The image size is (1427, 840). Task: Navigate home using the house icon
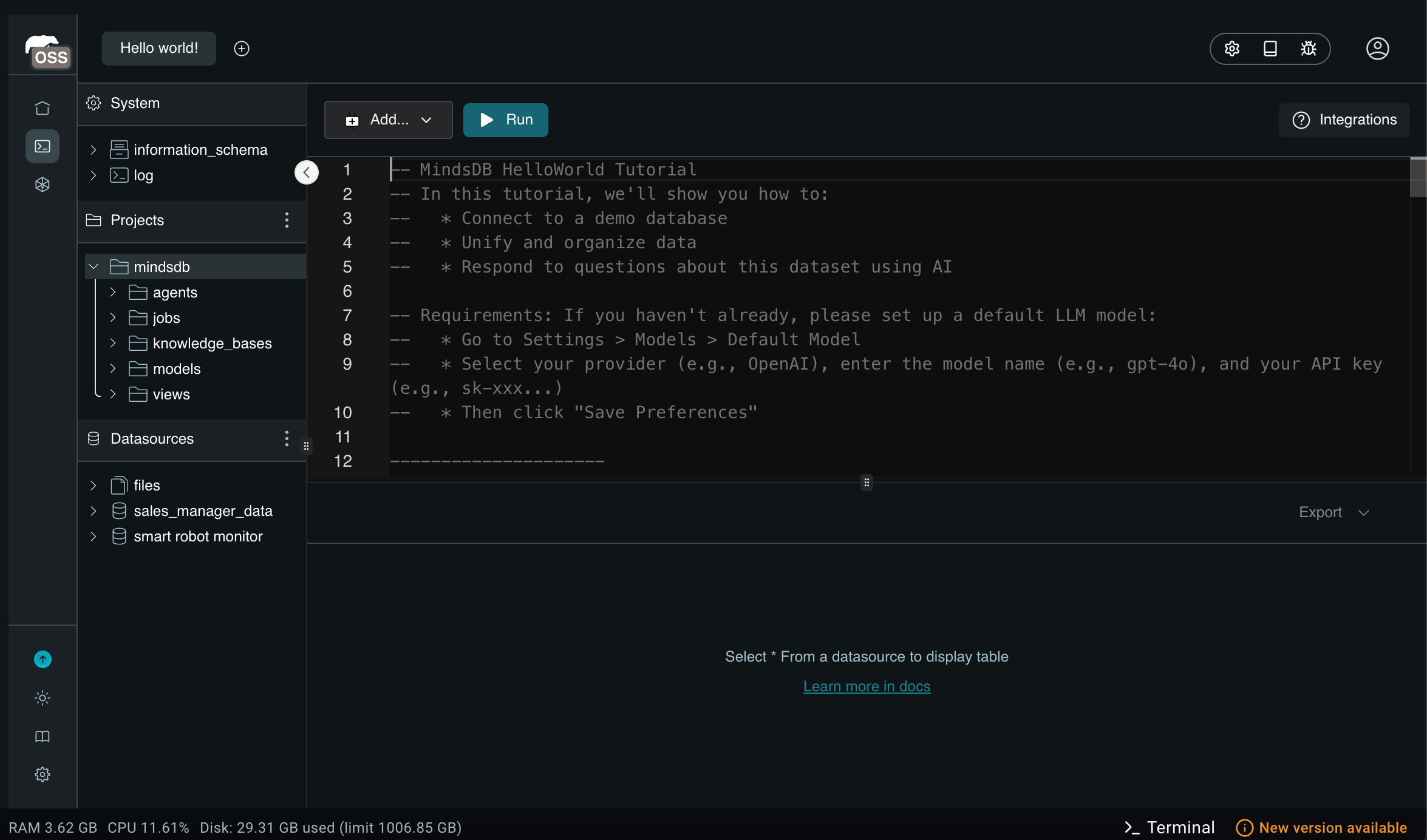(42, 107)
